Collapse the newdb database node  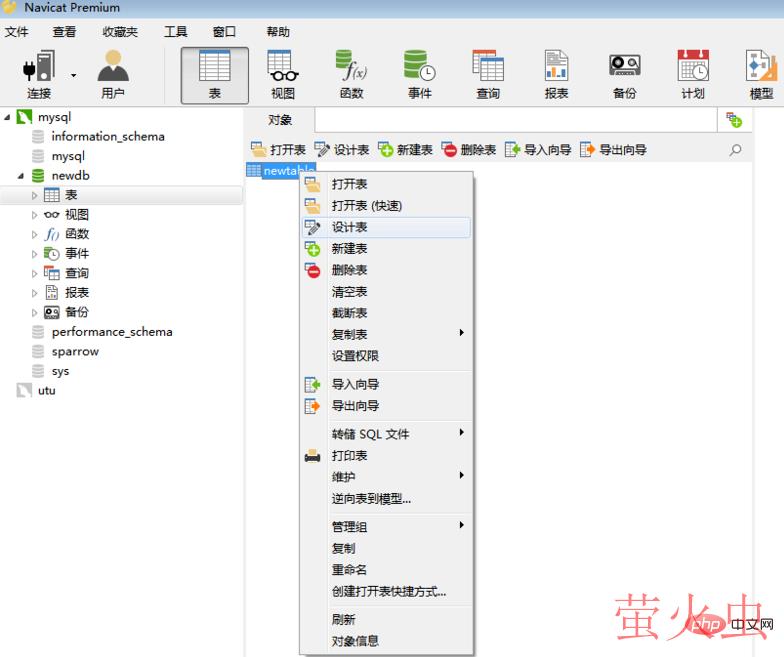pos(20,176)
